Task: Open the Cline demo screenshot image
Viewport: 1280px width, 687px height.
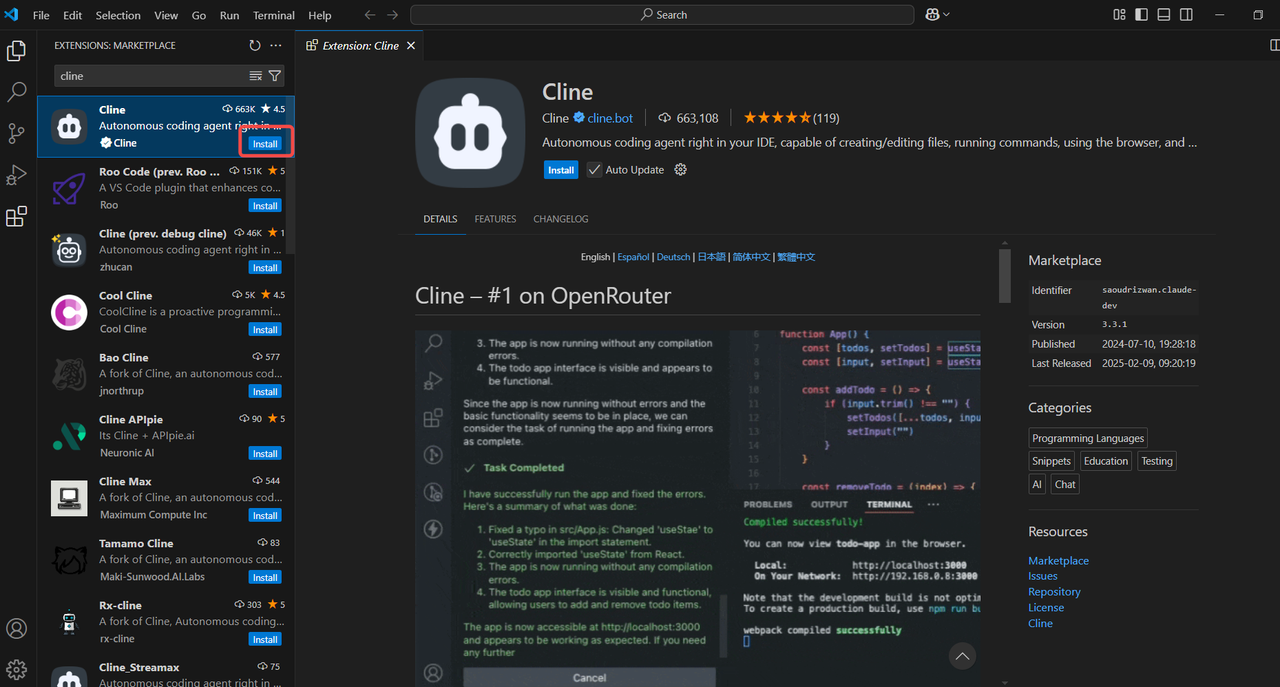Action: 698,509
